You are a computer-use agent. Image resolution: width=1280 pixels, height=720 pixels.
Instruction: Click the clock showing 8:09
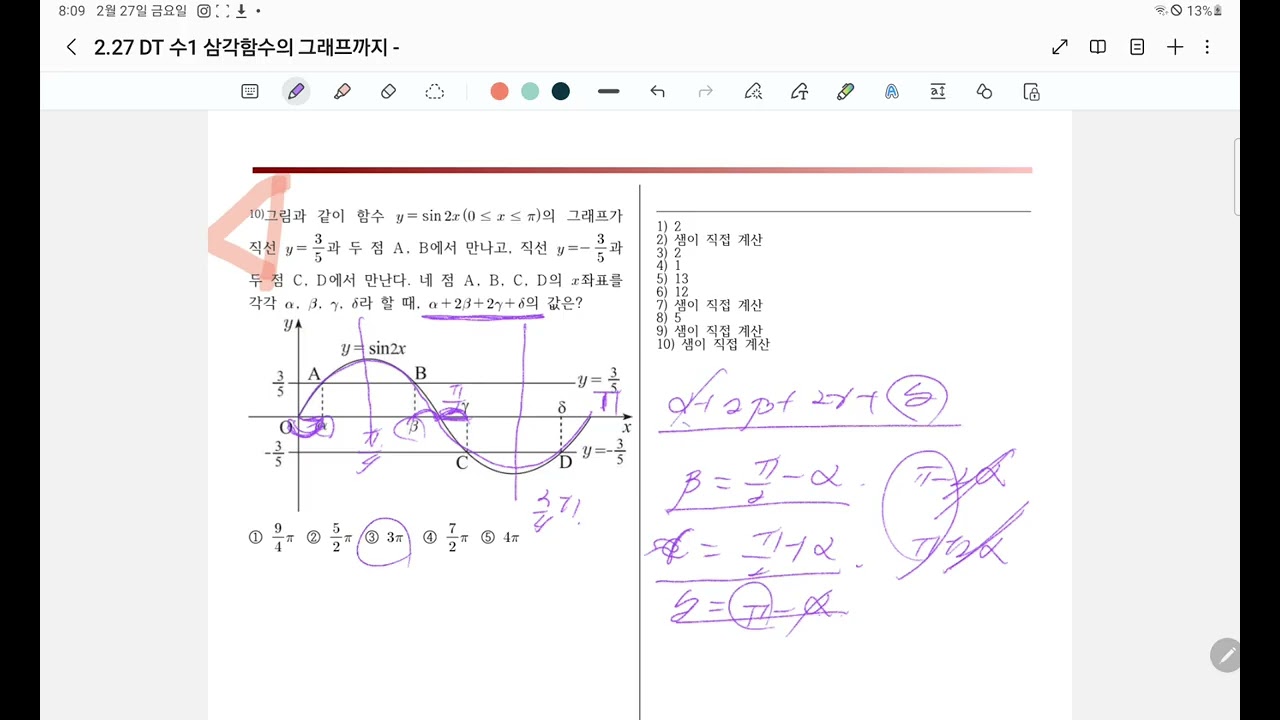tap(72, 11)
